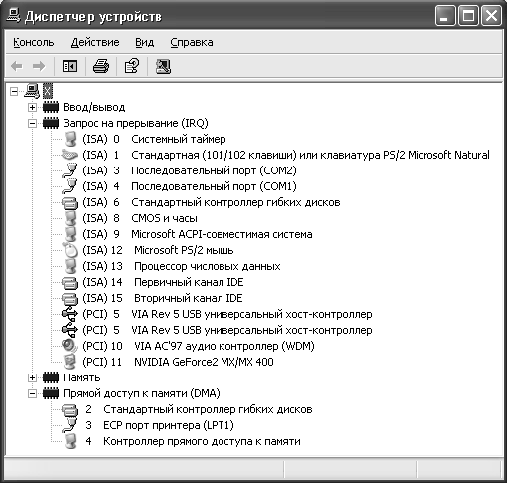Collapse the Запрос на прерывание (IRQ) node
Image resolution: width=507 pixels, height=483 pixels.
coord(32,123)
